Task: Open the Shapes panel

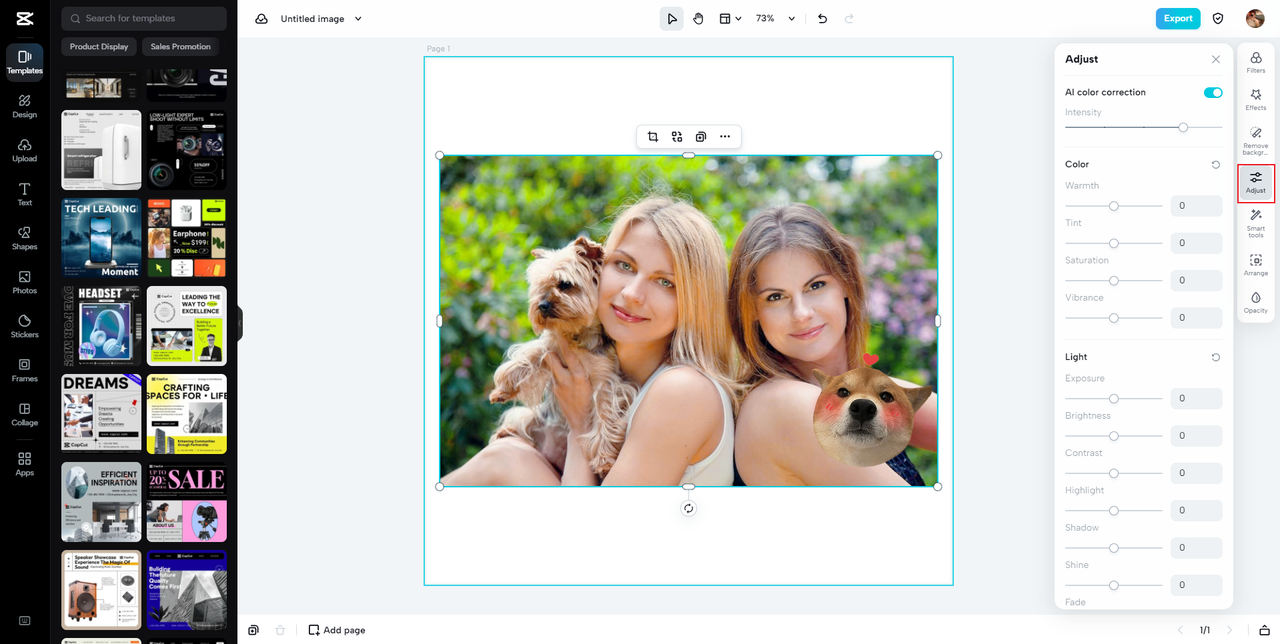Action: point(24,238)
